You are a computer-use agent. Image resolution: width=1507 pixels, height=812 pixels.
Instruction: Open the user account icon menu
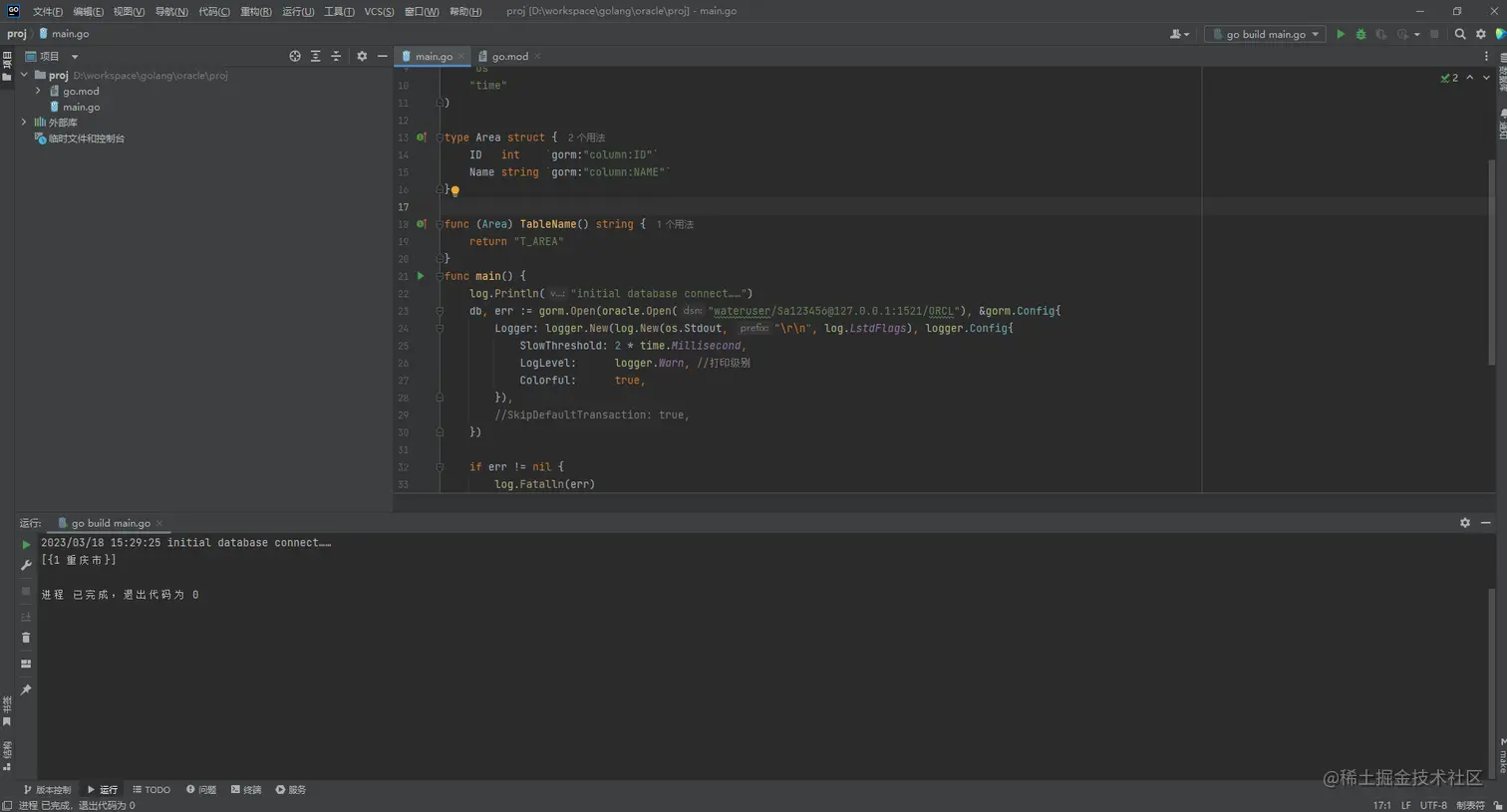click(x=1179, y=34)
